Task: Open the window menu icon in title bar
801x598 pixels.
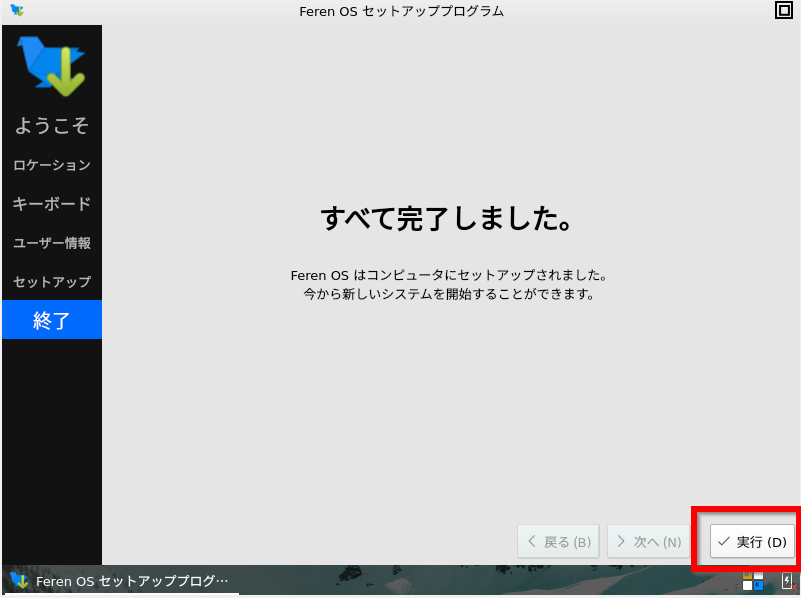Action: point(17,10)
